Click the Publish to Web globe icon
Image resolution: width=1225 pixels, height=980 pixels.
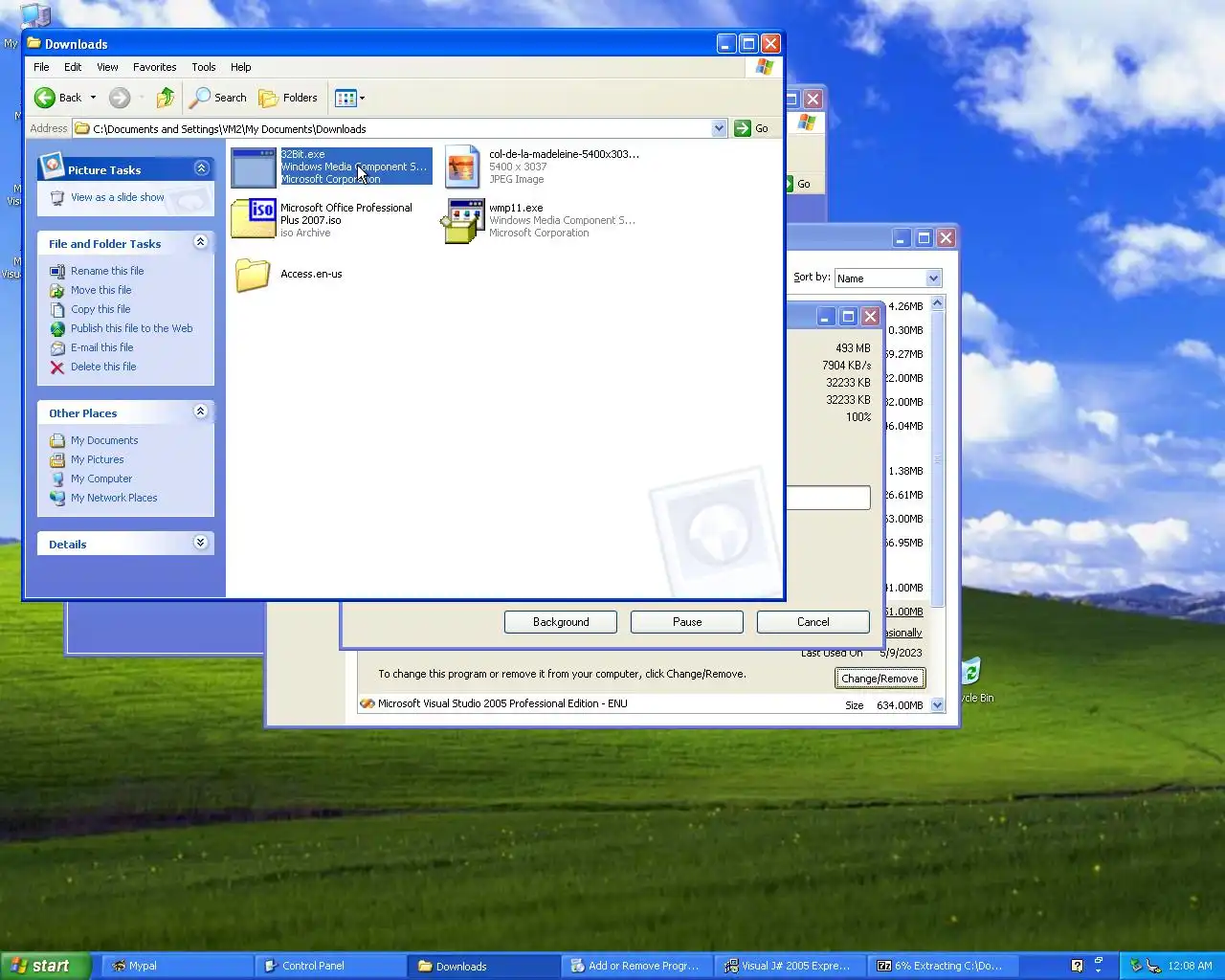pos(57,328)
